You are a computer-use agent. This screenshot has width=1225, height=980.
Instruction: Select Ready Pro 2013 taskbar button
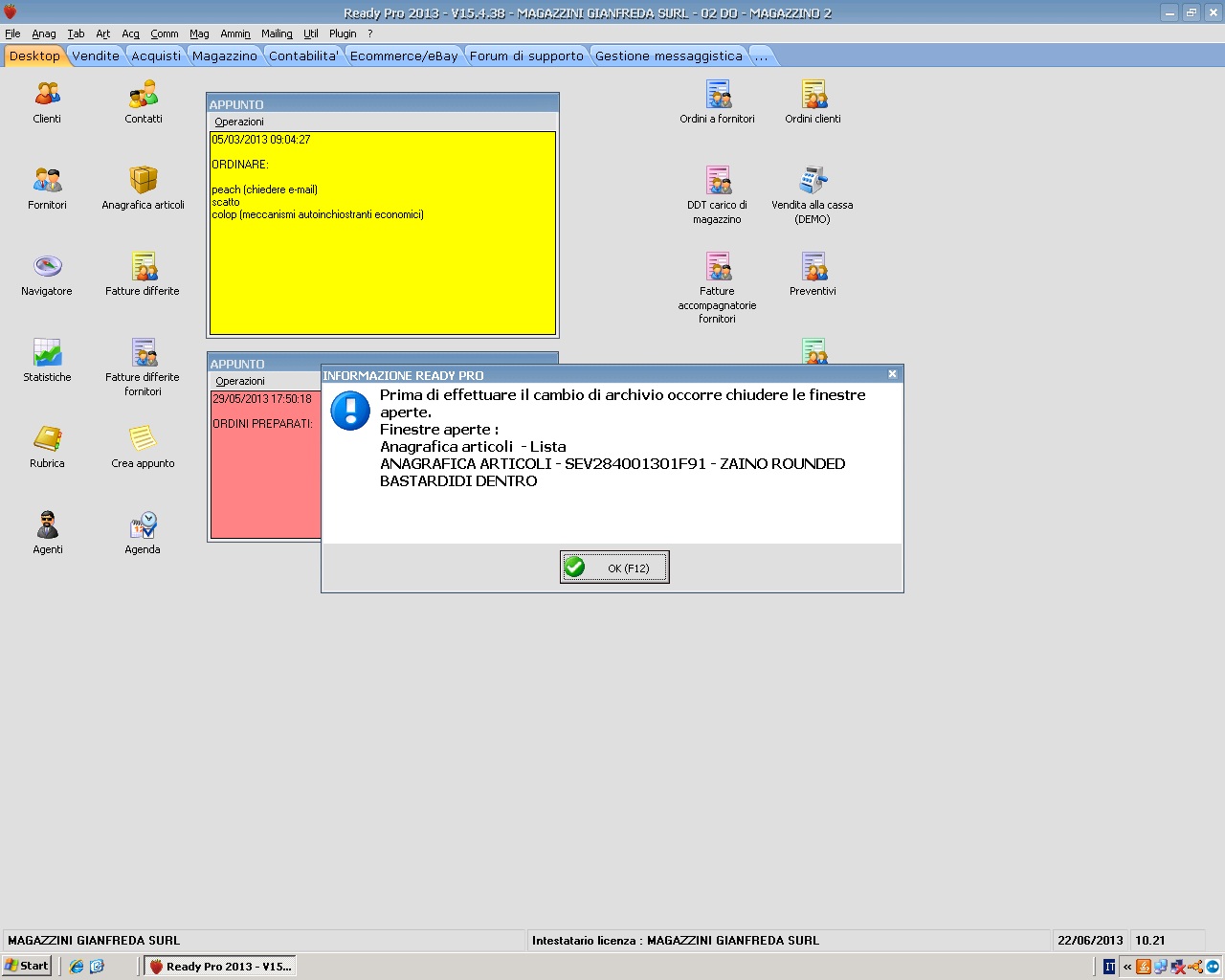click(220, 967)
